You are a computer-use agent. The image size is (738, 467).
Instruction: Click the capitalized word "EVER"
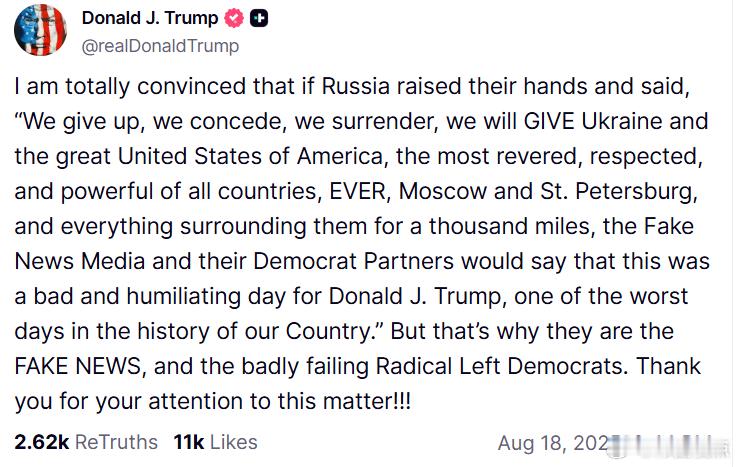click(x=358, y=191)
